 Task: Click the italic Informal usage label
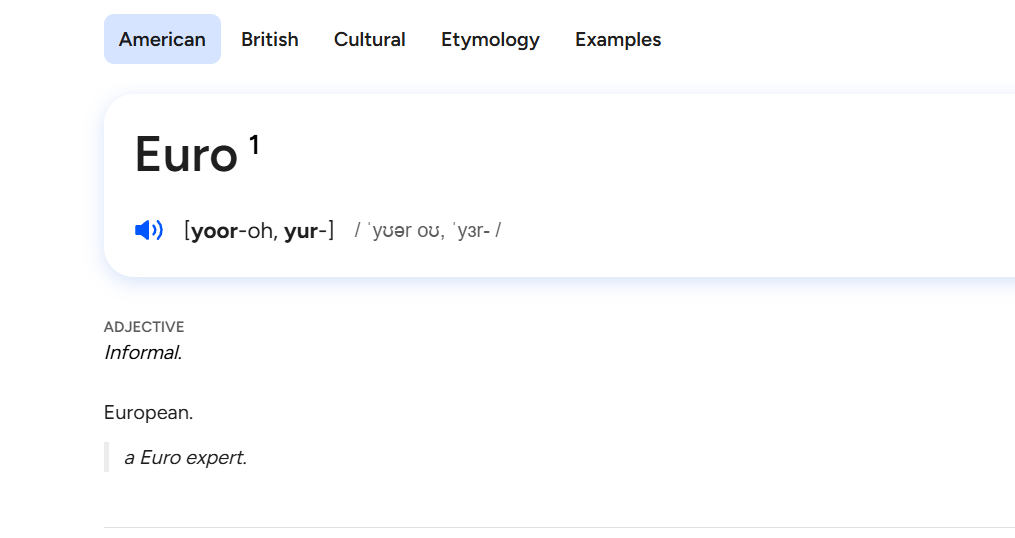tap(143, 352)
